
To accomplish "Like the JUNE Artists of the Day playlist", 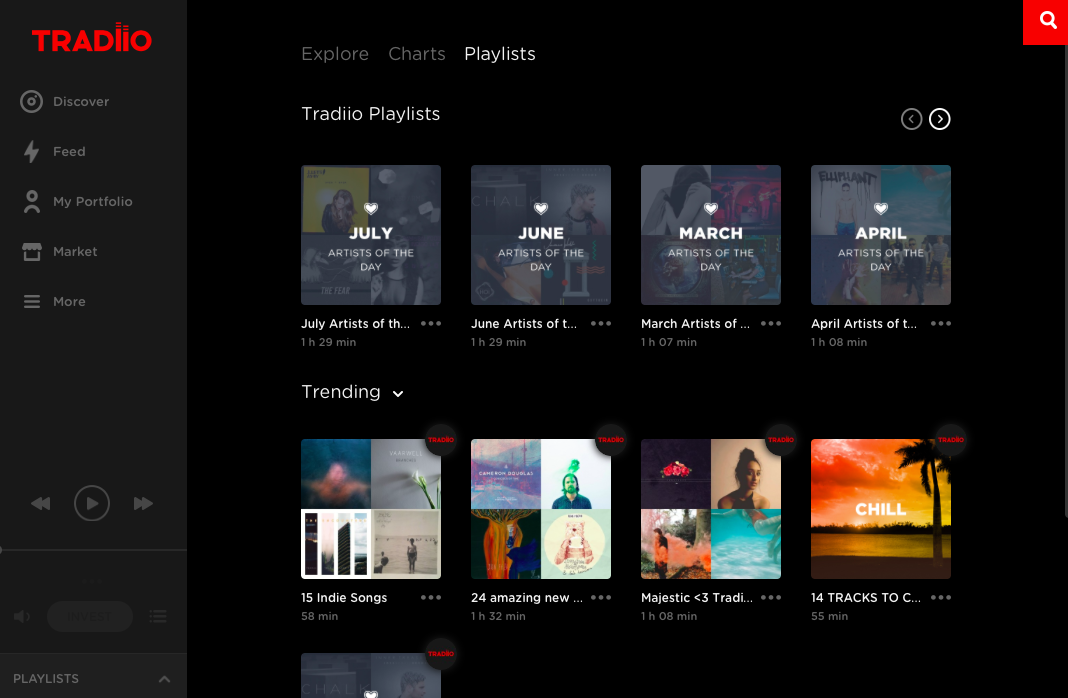I will tap(540, 209).
